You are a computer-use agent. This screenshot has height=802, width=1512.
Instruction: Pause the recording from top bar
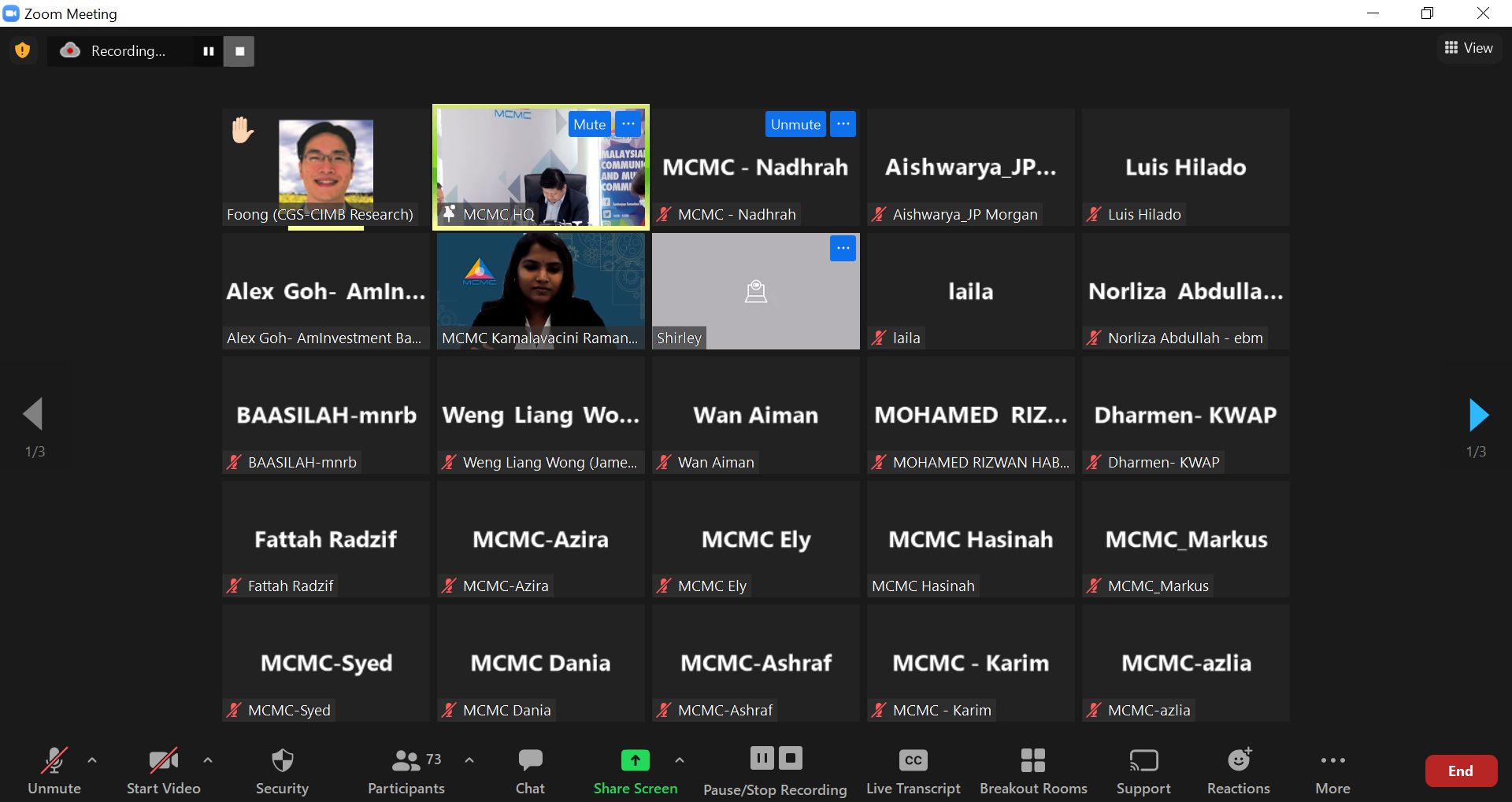[x=209, y=51]
